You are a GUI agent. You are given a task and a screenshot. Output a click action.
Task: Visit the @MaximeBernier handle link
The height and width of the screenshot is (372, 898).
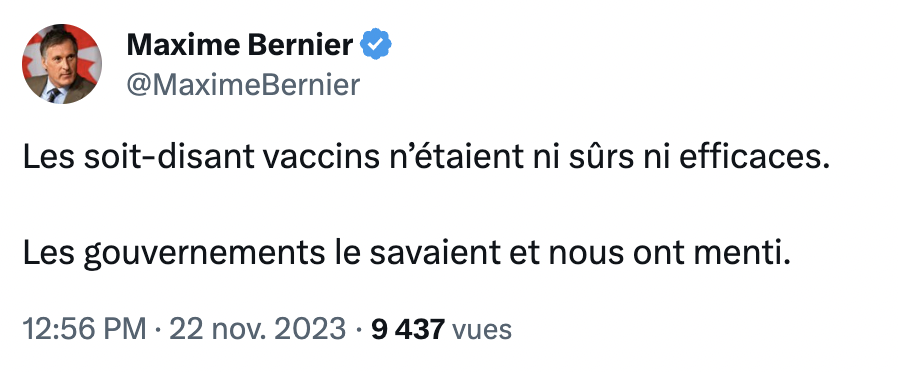(x=243, y=85)
